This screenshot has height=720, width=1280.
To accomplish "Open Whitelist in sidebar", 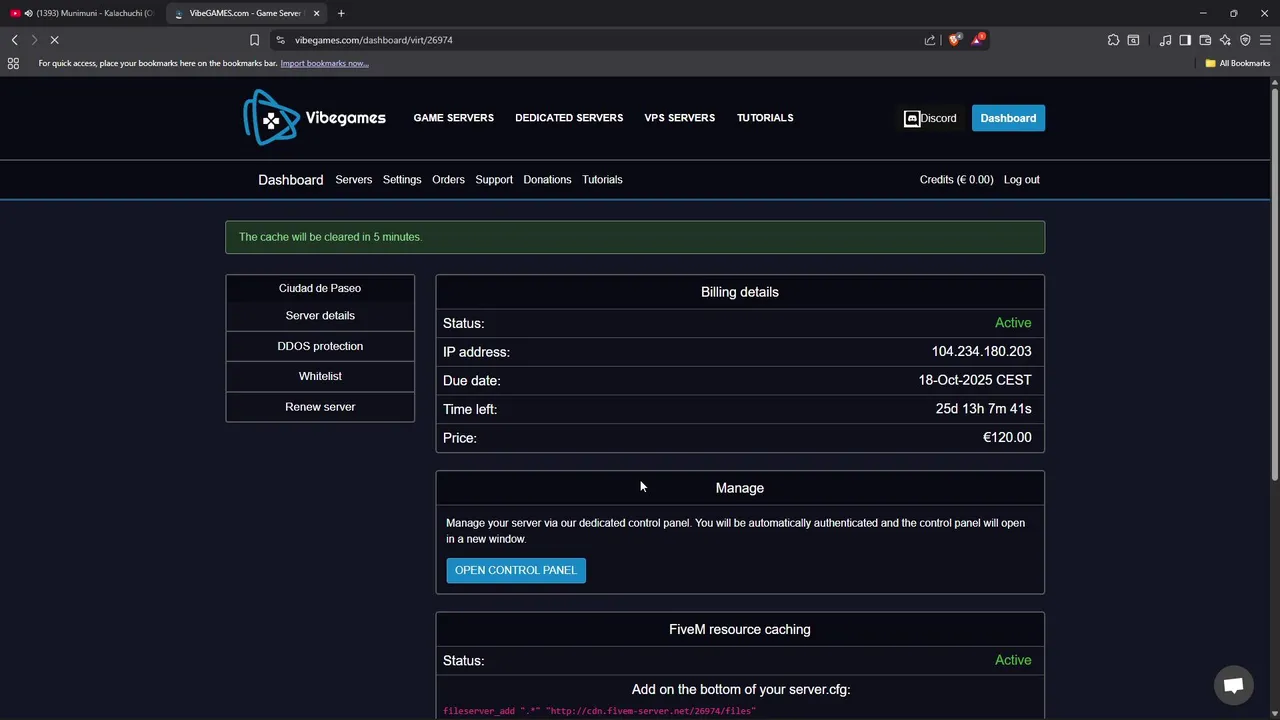I will (x=320, y=376).
